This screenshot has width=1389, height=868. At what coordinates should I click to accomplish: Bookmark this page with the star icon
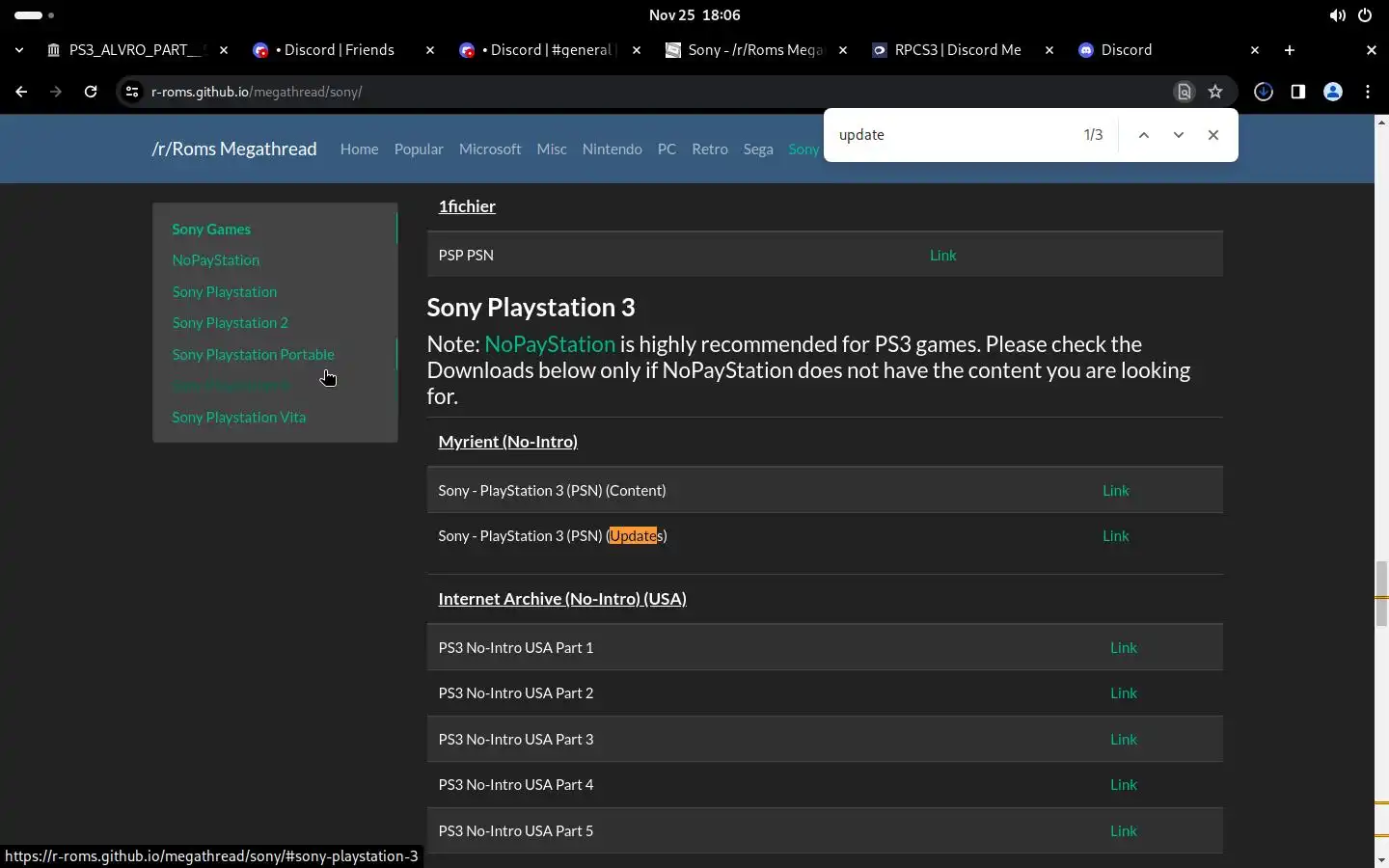pyautogui.click(x=1215, y=92)
